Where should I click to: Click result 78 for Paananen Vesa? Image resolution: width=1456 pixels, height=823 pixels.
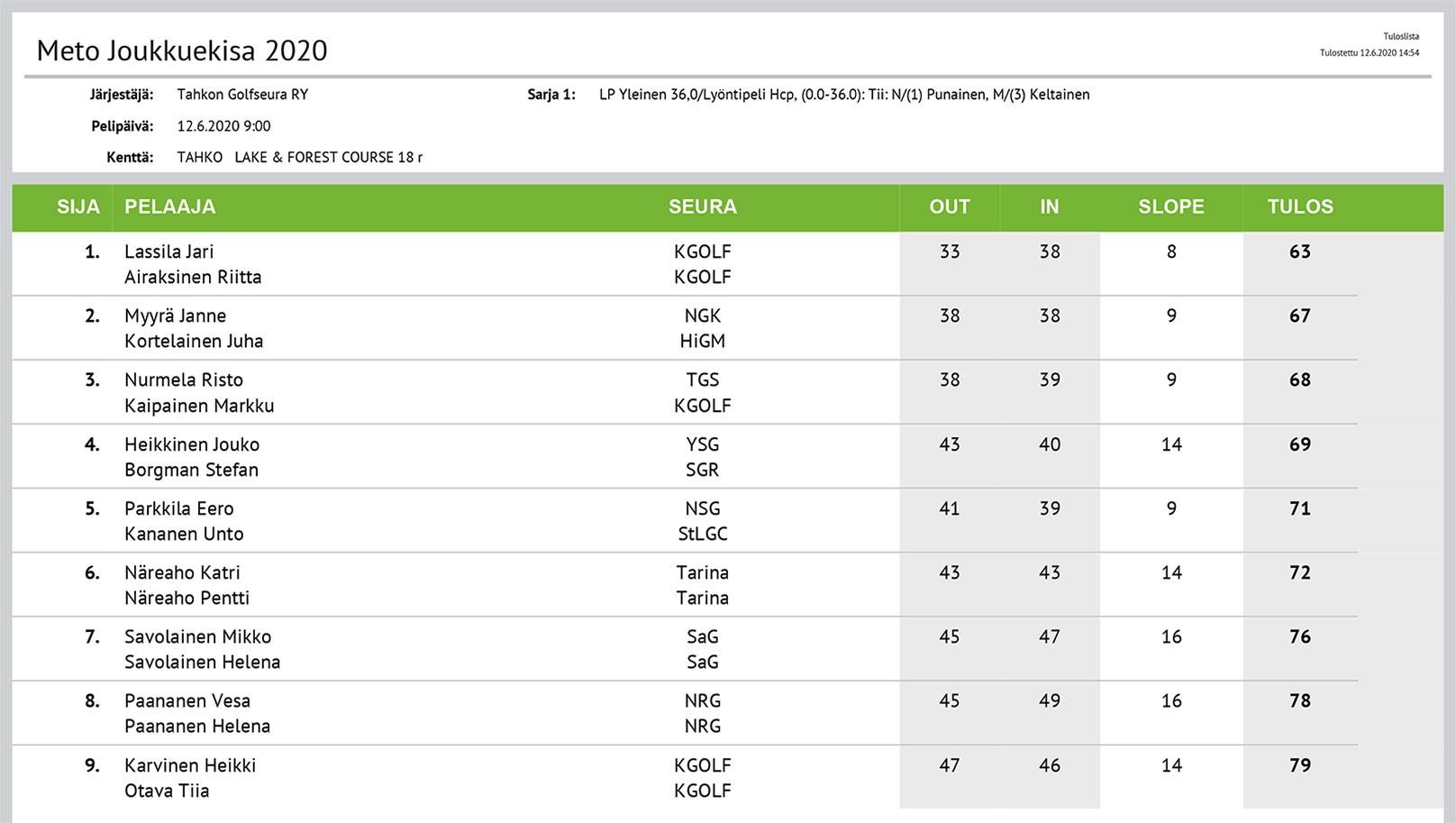click(x=1300, y=700)
